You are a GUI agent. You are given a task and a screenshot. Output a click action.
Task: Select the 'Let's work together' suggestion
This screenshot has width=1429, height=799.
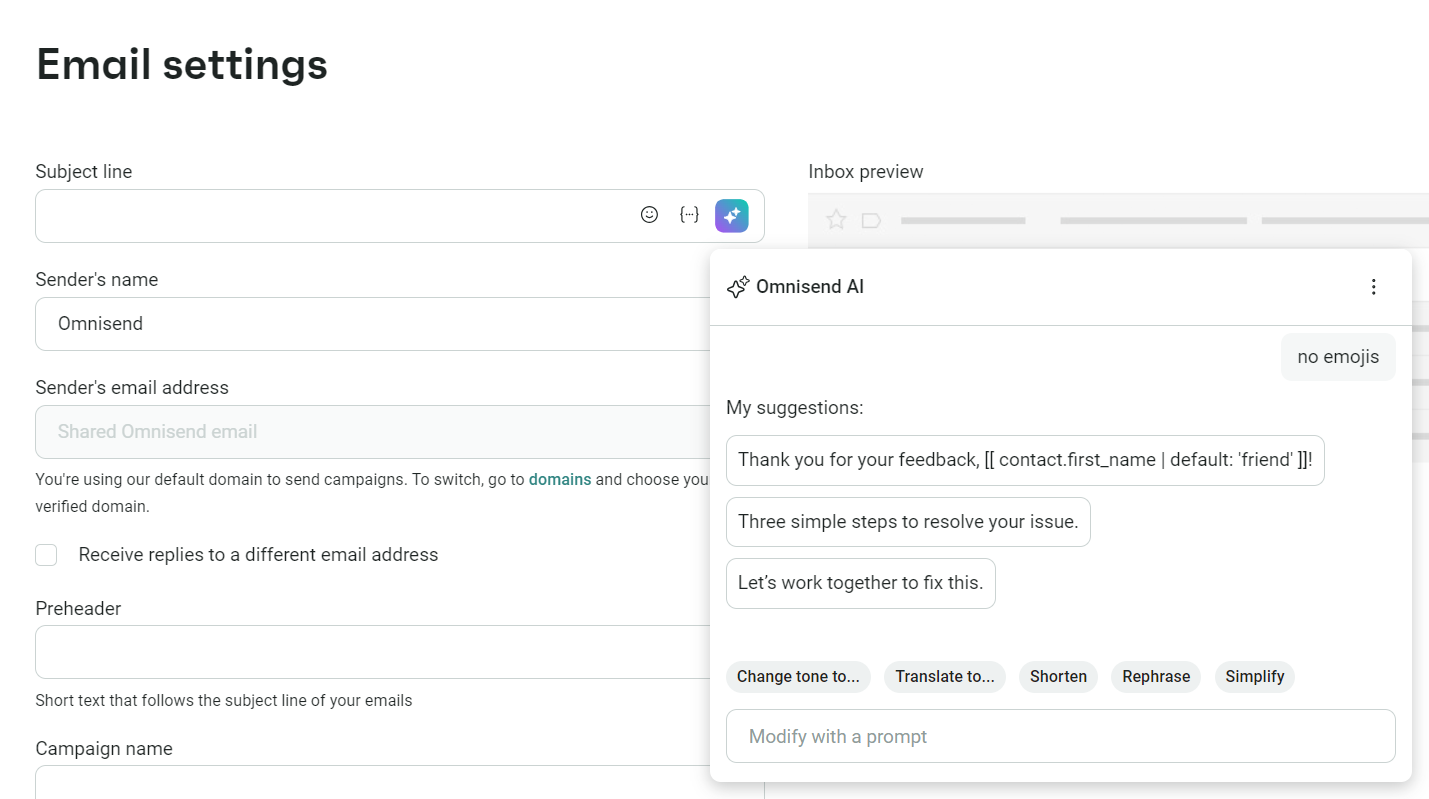[860, 583]
